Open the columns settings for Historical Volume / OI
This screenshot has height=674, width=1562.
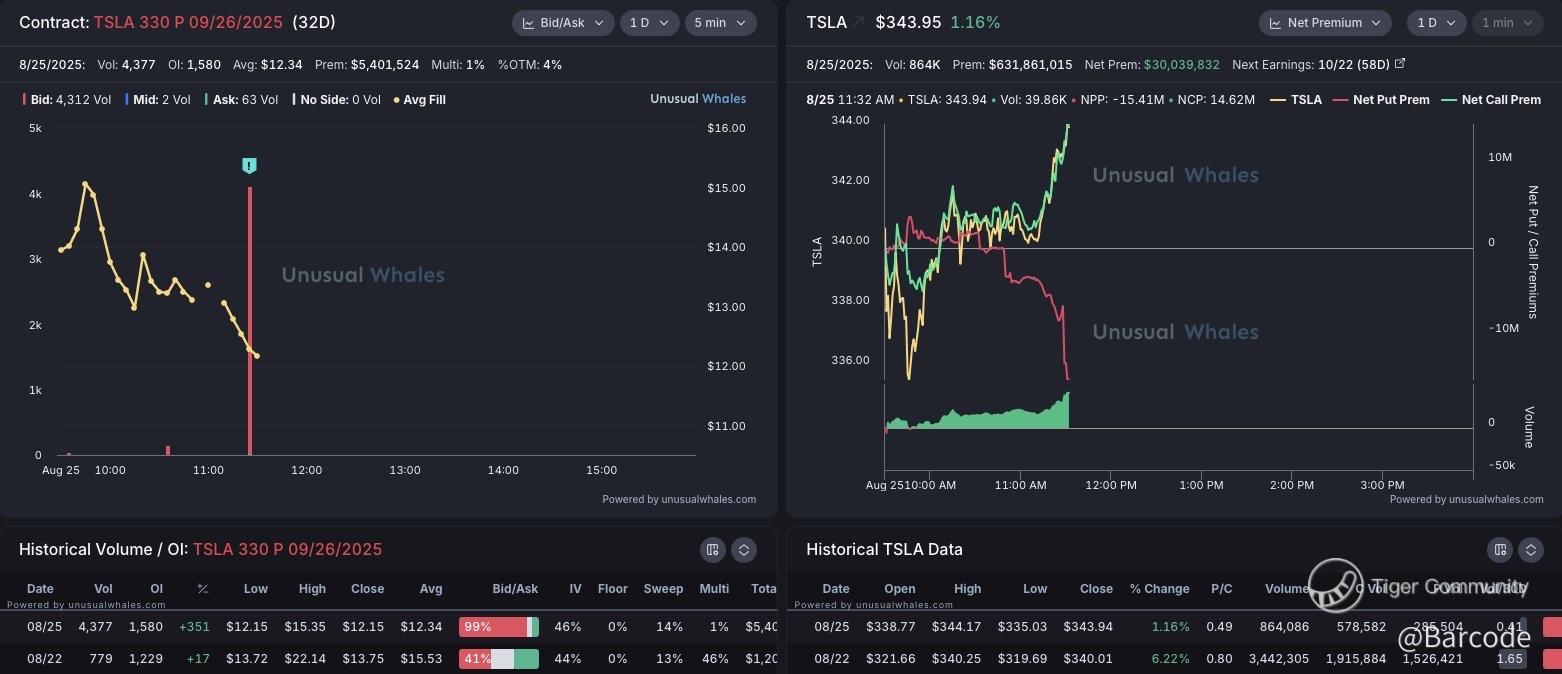(712, 549)
